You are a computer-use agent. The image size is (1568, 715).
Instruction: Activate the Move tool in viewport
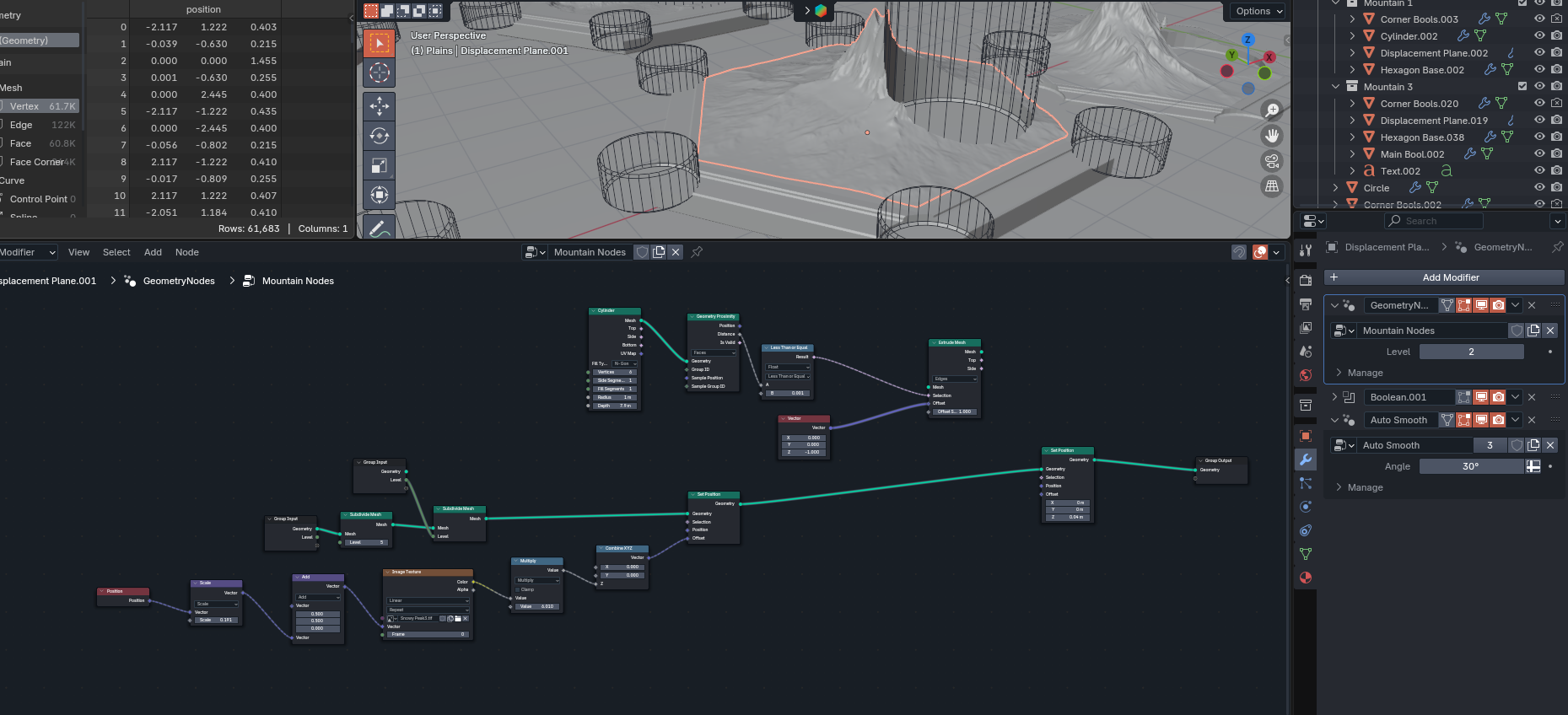click(379, 105)
